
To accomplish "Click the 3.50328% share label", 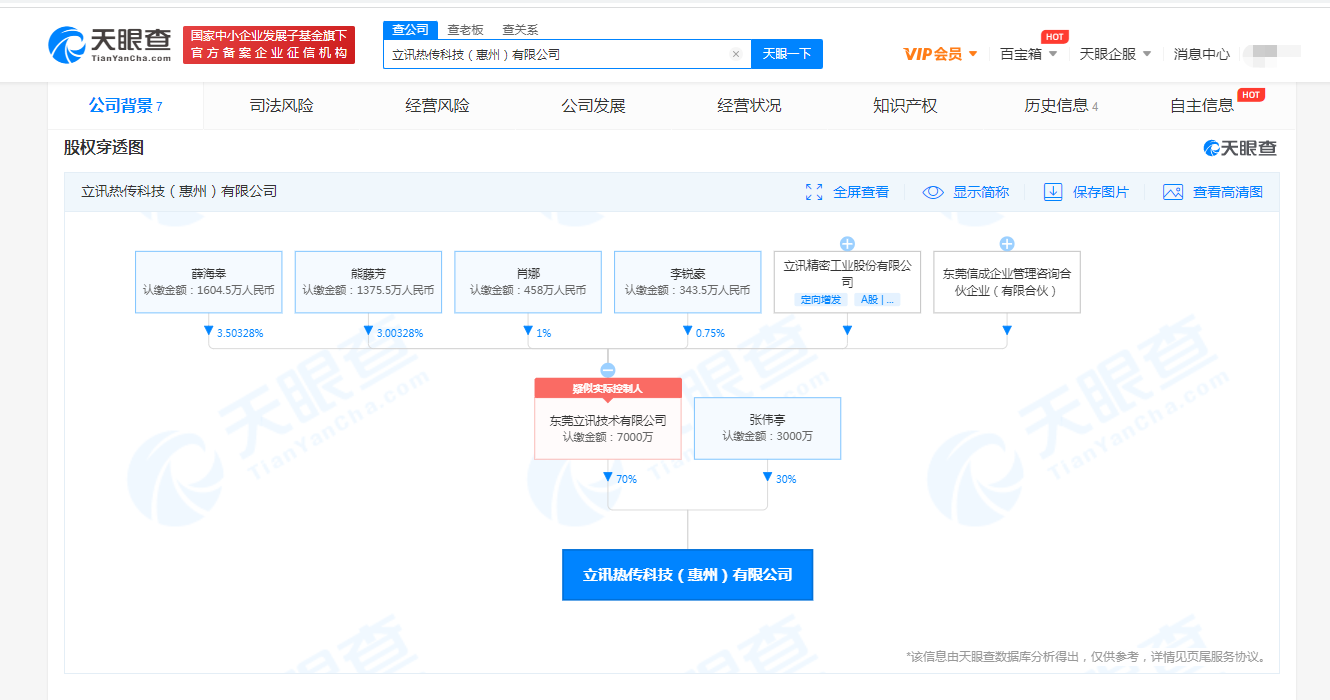I will coord(240,333).
